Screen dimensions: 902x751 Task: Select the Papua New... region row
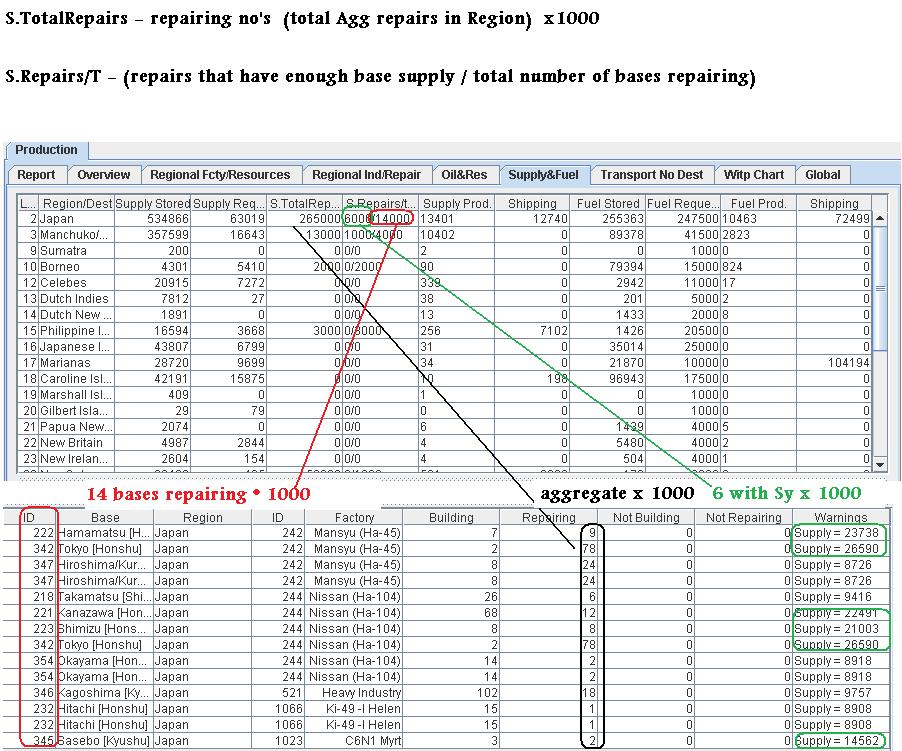click(445, 427)
